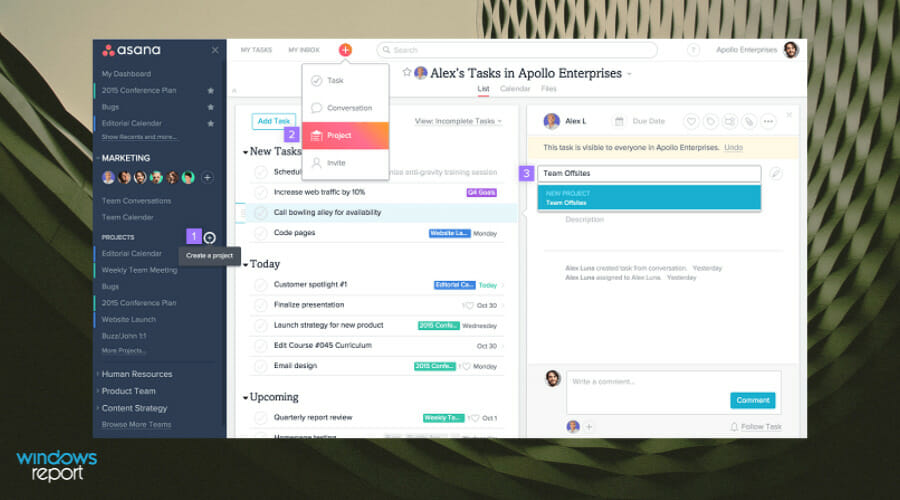Click the edit pencil icon beside Team Offsites
This screenshot has width=900, height=500.
click(x=775, y=173)
